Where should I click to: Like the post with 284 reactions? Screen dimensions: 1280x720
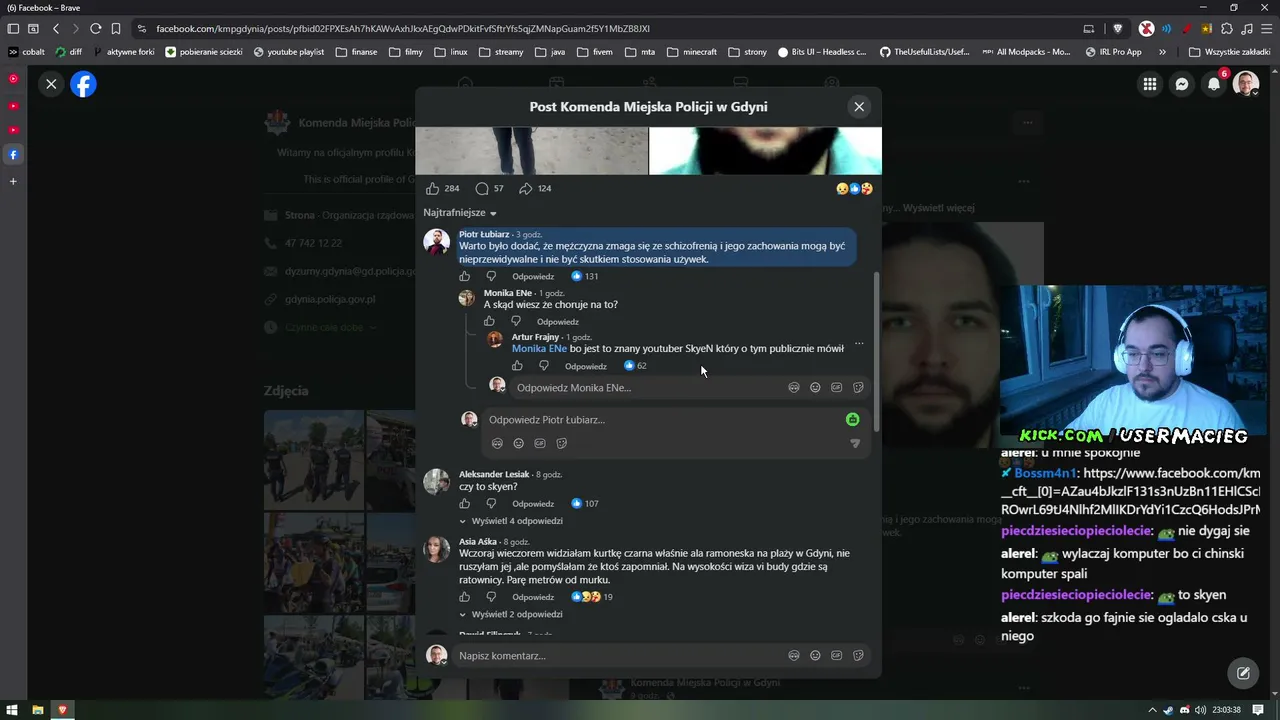(432, 189)
